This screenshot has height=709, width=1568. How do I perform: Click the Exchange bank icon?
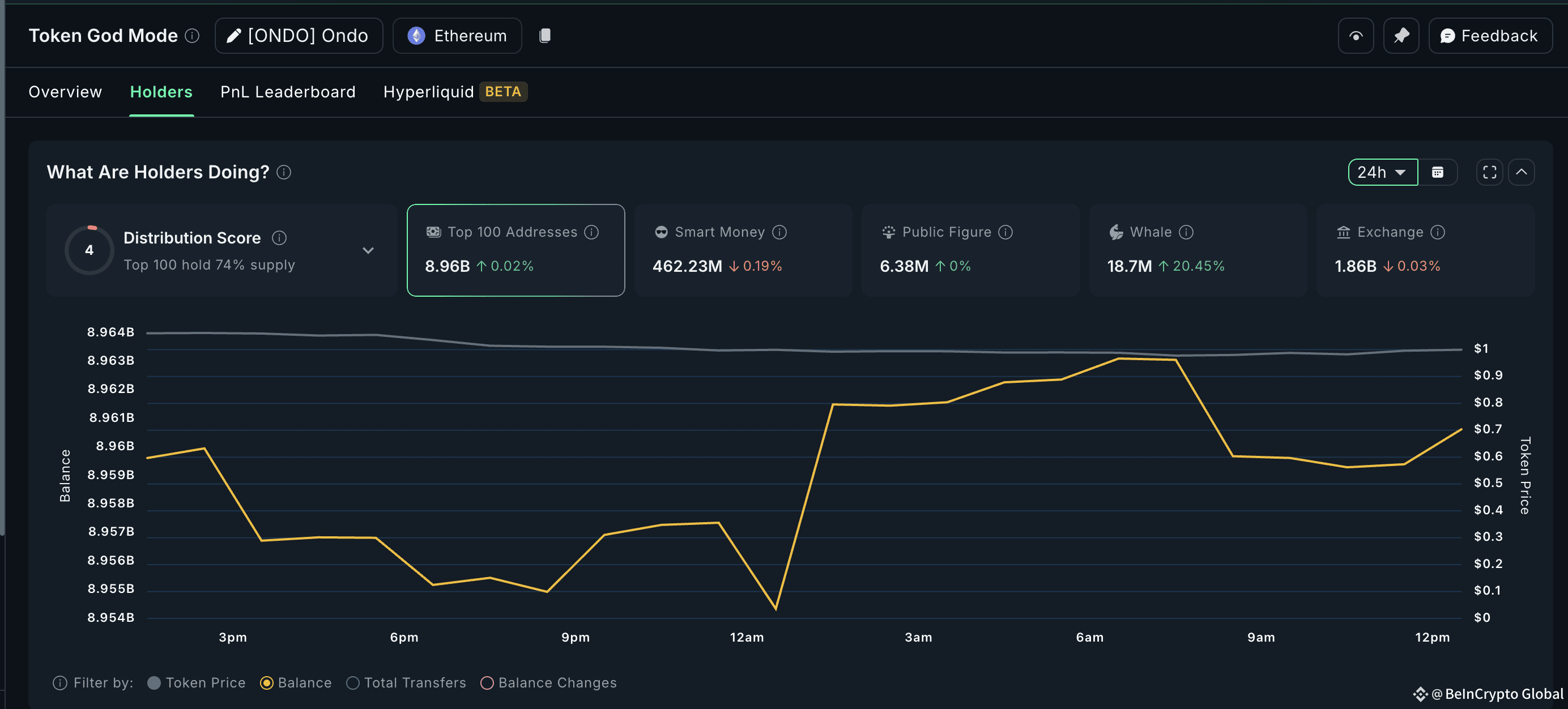pyautogui.click(x=1343, y=233)
